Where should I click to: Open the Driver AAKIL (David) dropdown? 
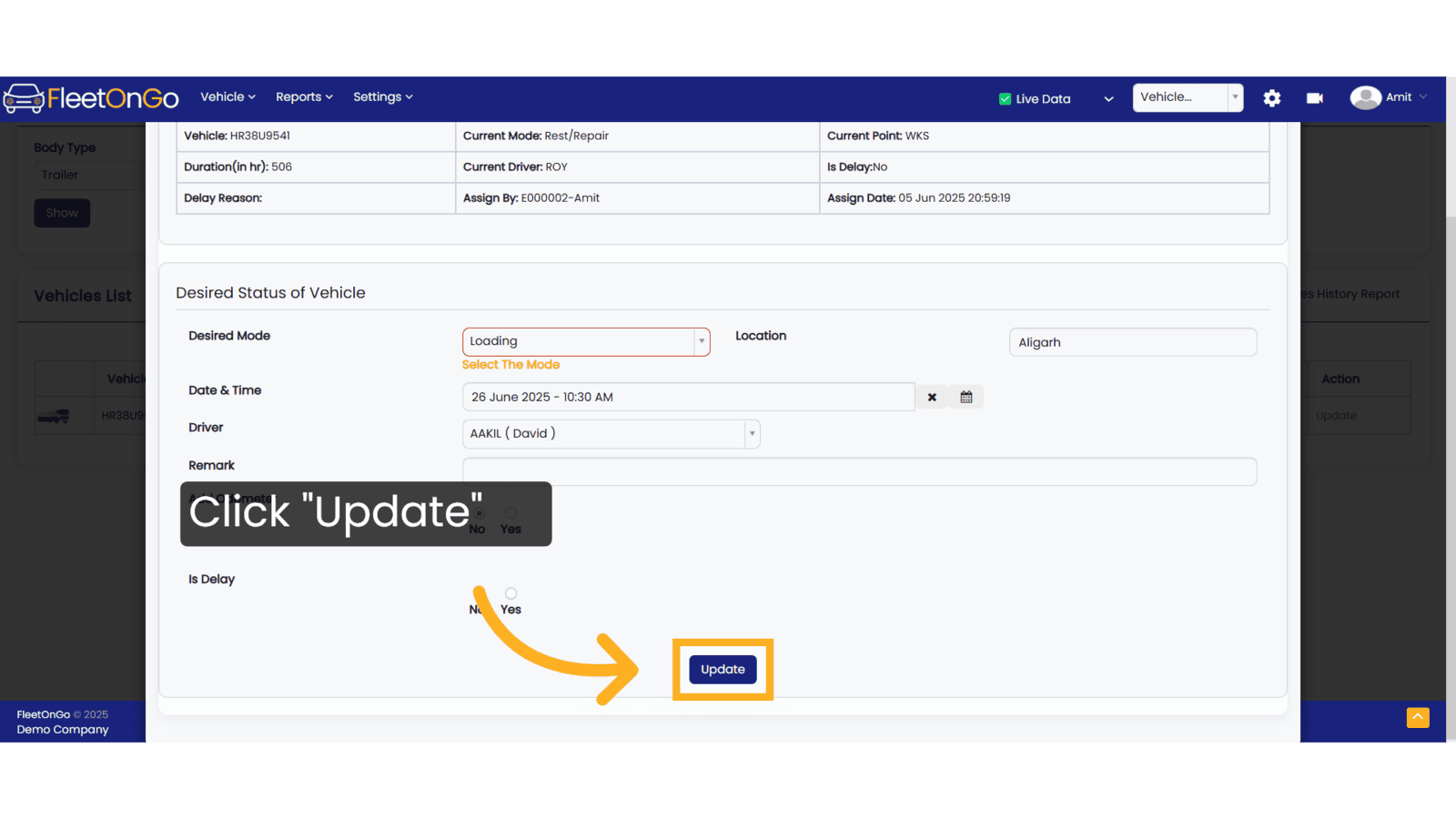[611, 434]
